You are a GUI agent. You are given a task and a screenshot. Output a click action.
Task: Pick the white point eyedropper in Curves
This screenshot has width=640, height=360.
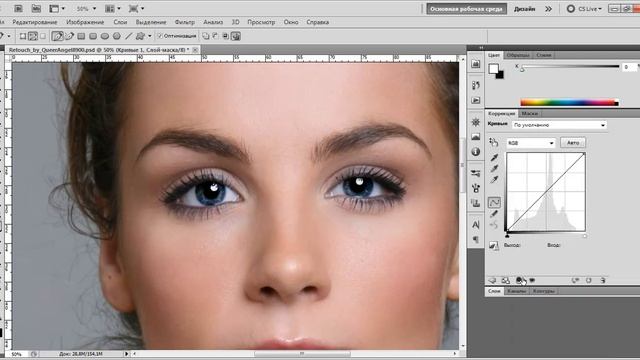[494, 180]
